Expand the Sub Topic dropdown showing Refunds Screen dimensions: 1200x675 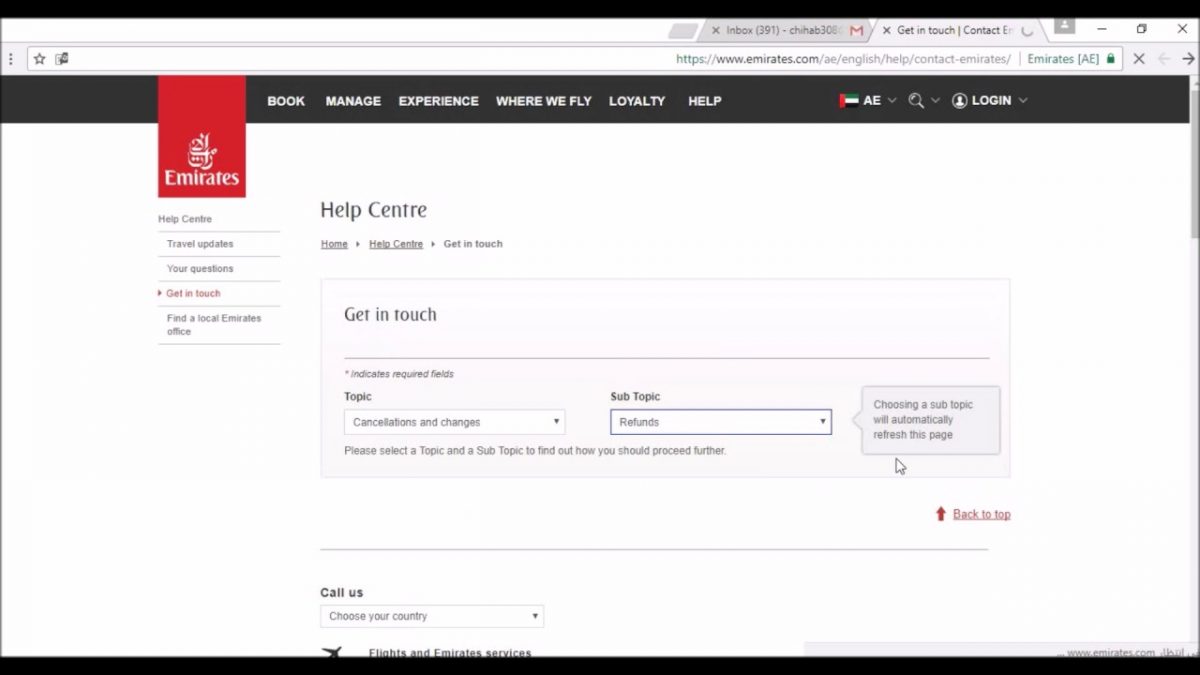click(721, 422)
